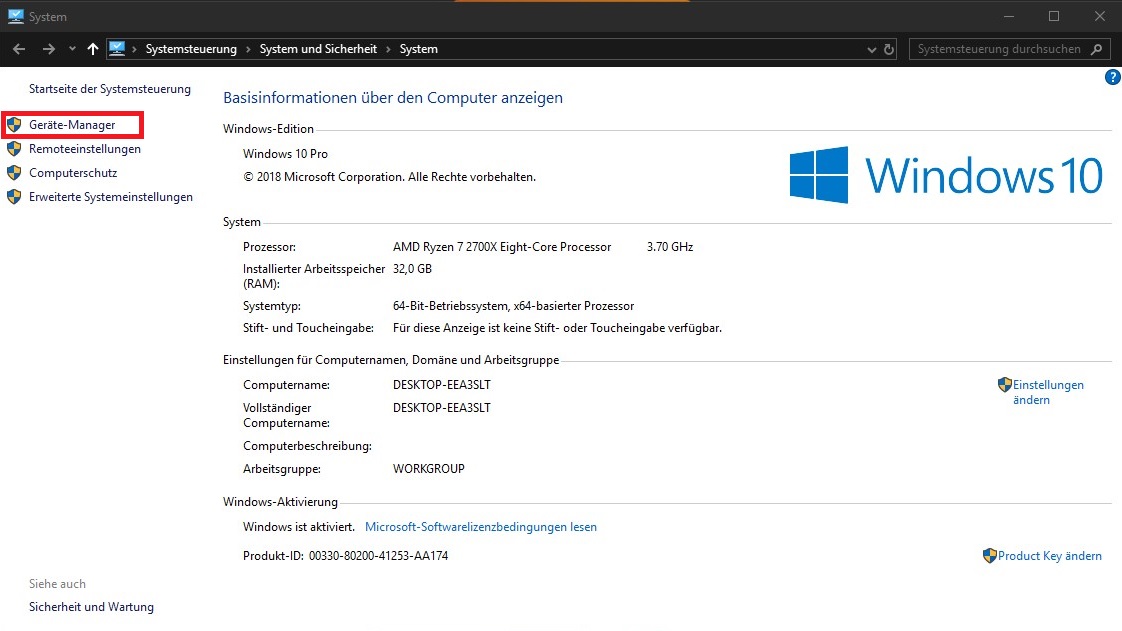The width and height of the screenshot is (1122, 631).
Task: Click shield icon beside Product Key ändern
Action: pos(990,556)
